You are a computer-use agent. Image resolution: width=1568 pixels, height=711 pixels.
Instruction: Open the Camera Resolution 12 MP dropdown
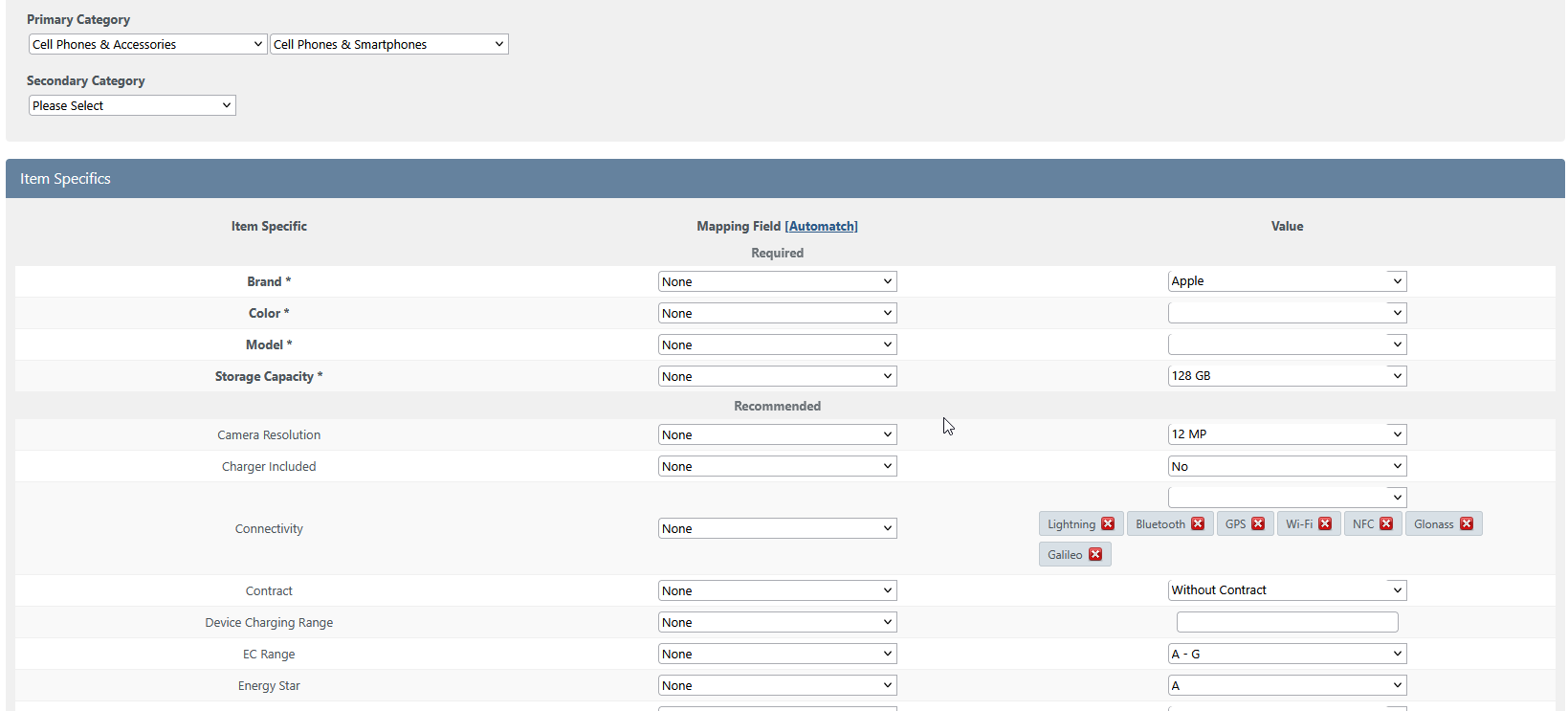[1287, 434]
